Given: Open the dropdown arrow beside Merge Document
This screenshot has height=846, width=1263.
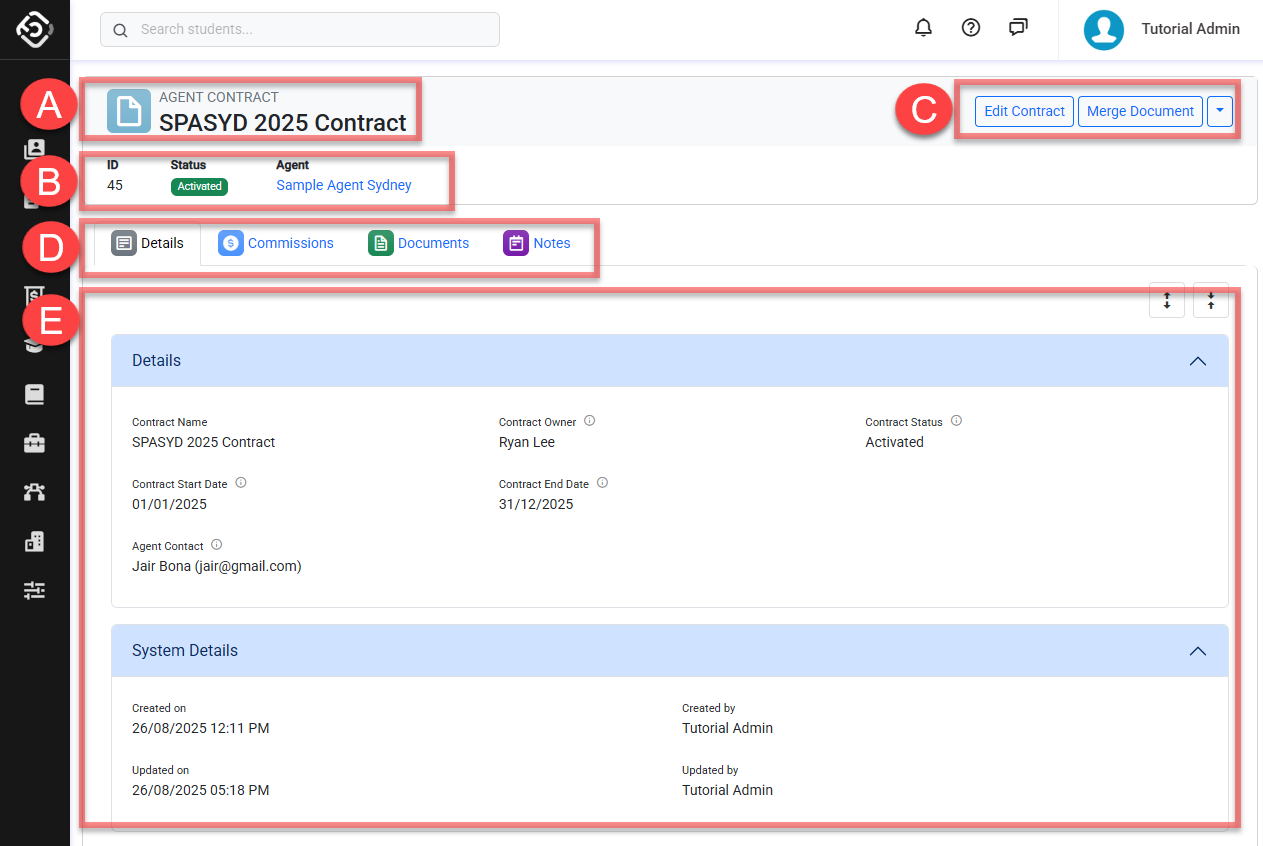Looking at the screenshot, I should tap(1219, 112).
